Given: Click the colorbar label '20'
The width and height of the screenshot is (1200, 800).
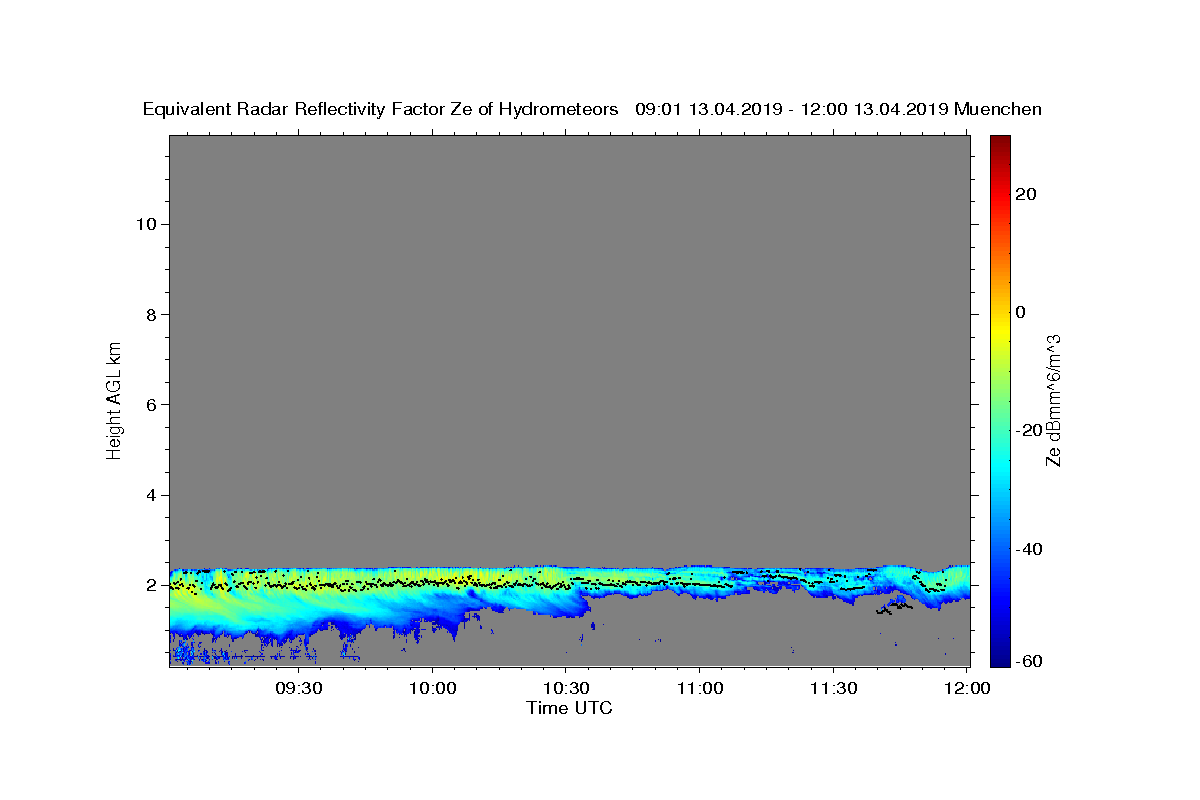Looking at the screenshot, I should click(1026, 194).
